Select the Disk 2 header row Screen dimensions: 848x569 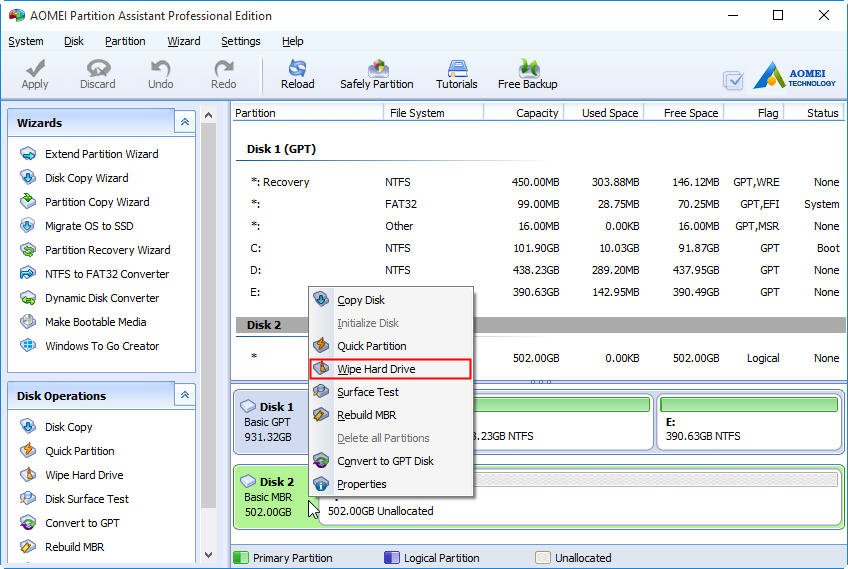(541, 325)
